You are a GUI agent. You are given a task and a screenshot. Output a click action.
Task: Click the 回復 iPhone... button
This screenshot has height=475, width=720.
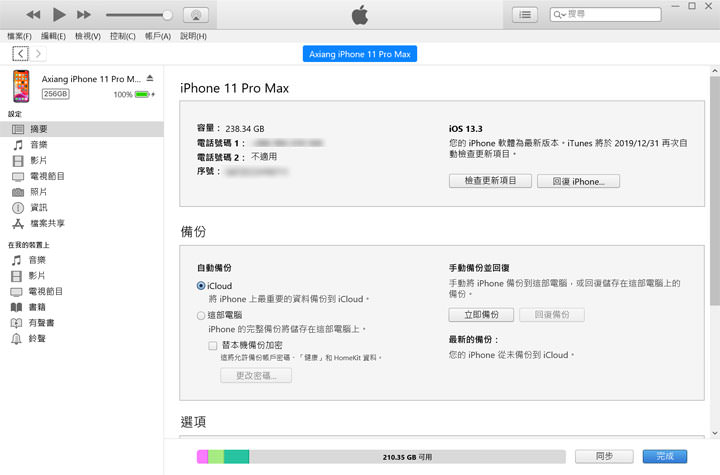pos(578,181)
